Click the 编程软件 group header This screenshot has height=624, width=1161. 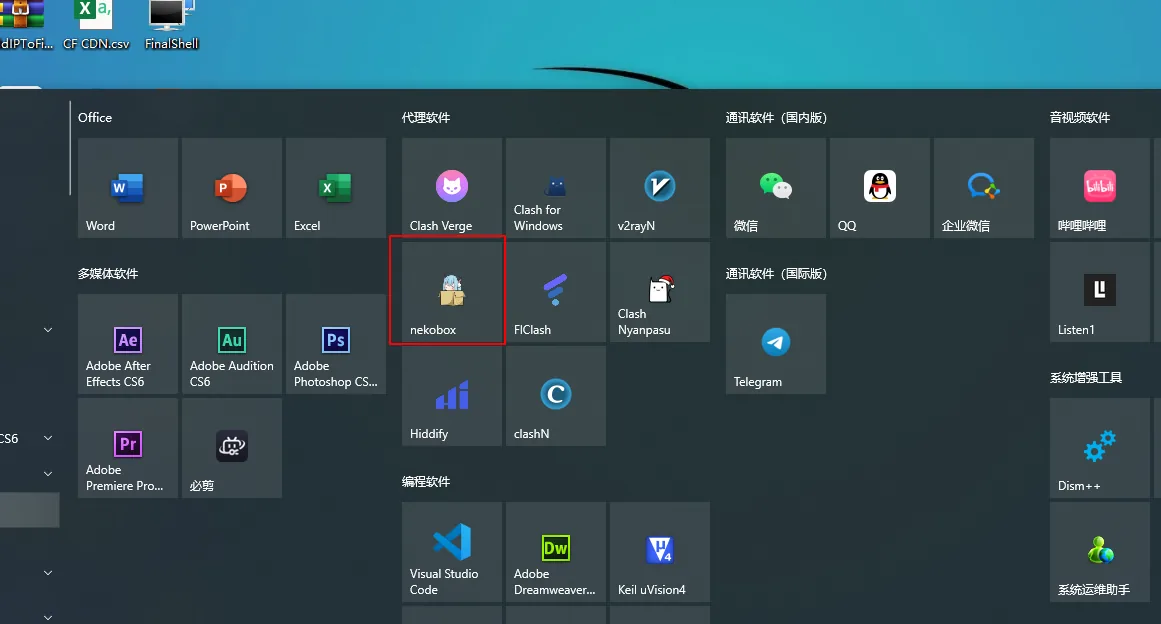tap(426, 482)
